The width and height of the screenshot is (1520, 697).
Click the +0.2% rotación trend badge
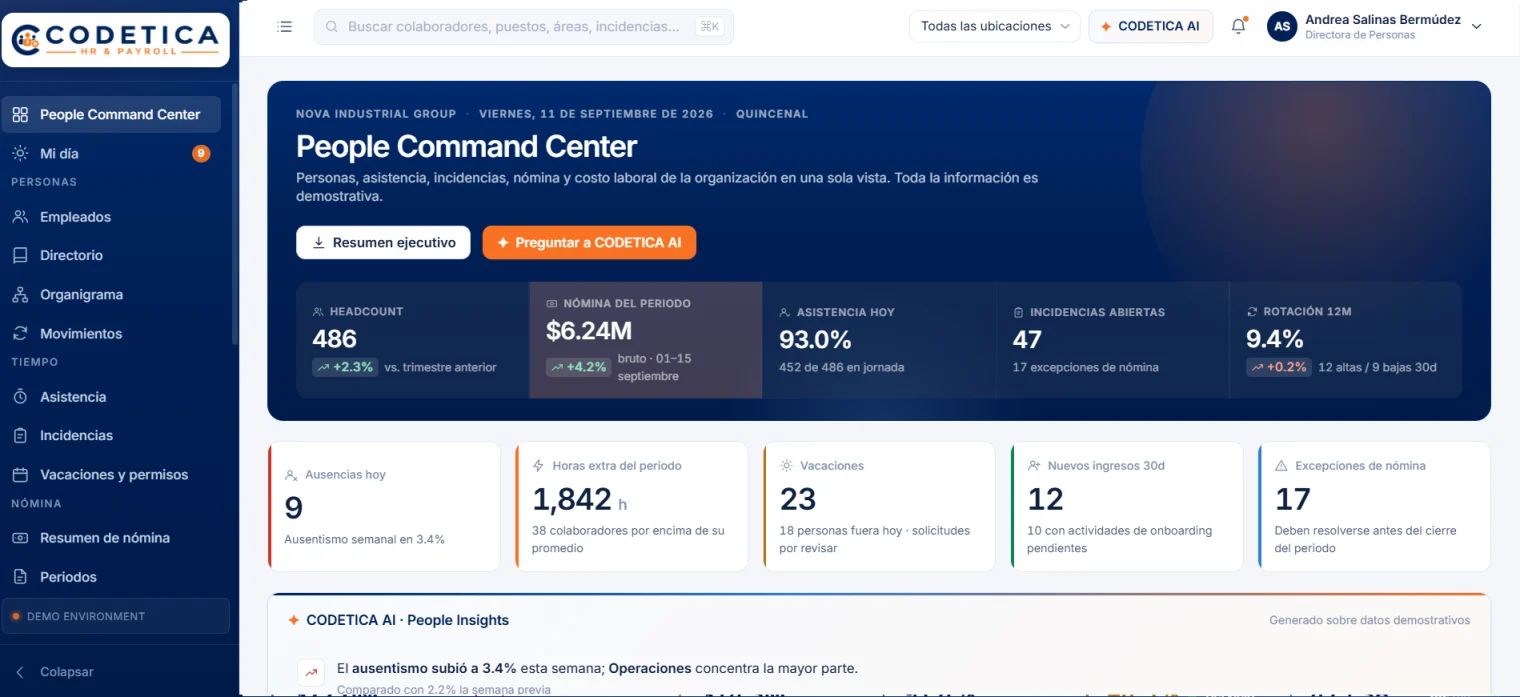[x=1279, y=367]
